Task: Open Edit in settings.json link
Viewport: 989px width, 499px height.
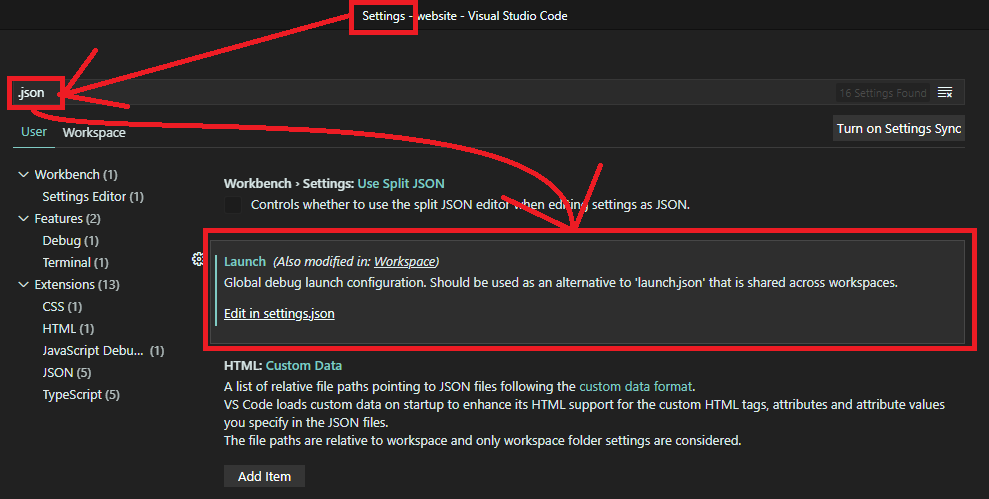Action: tap(279, 314)
